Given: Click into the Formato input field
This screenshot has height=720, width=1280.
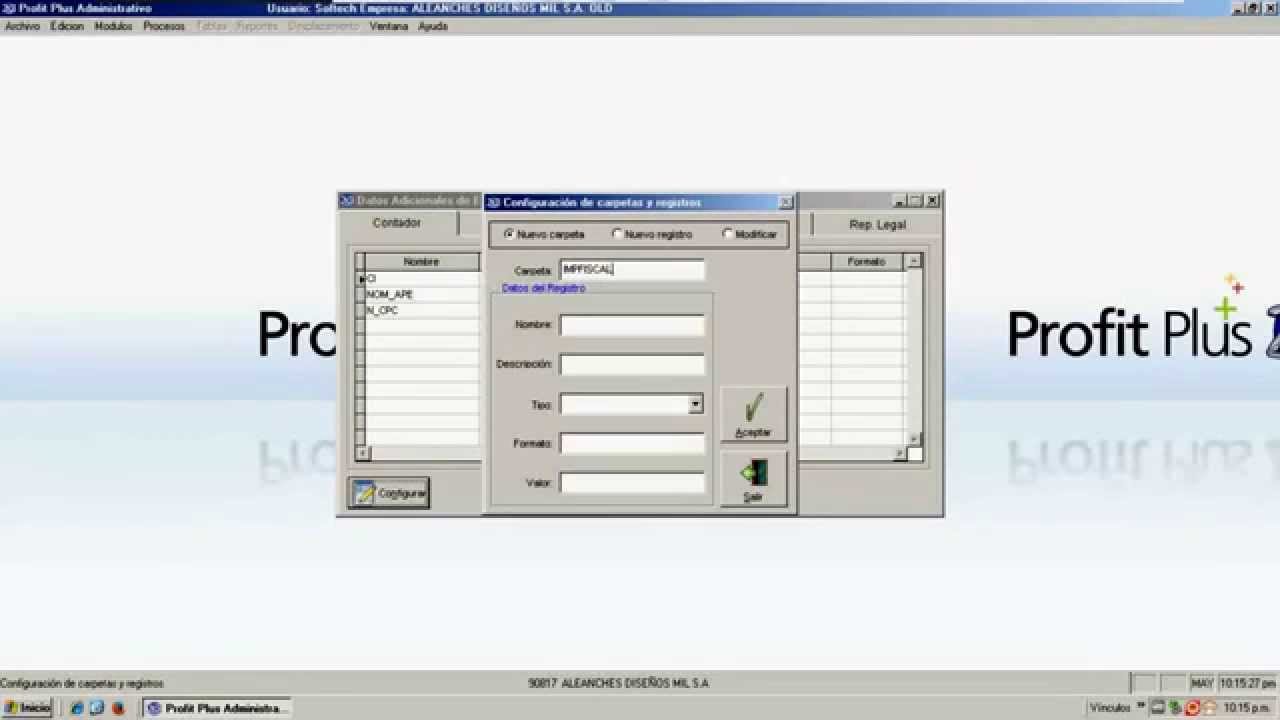Looking at the screenshot, I should pyautogui.click(x=632, y=443).
